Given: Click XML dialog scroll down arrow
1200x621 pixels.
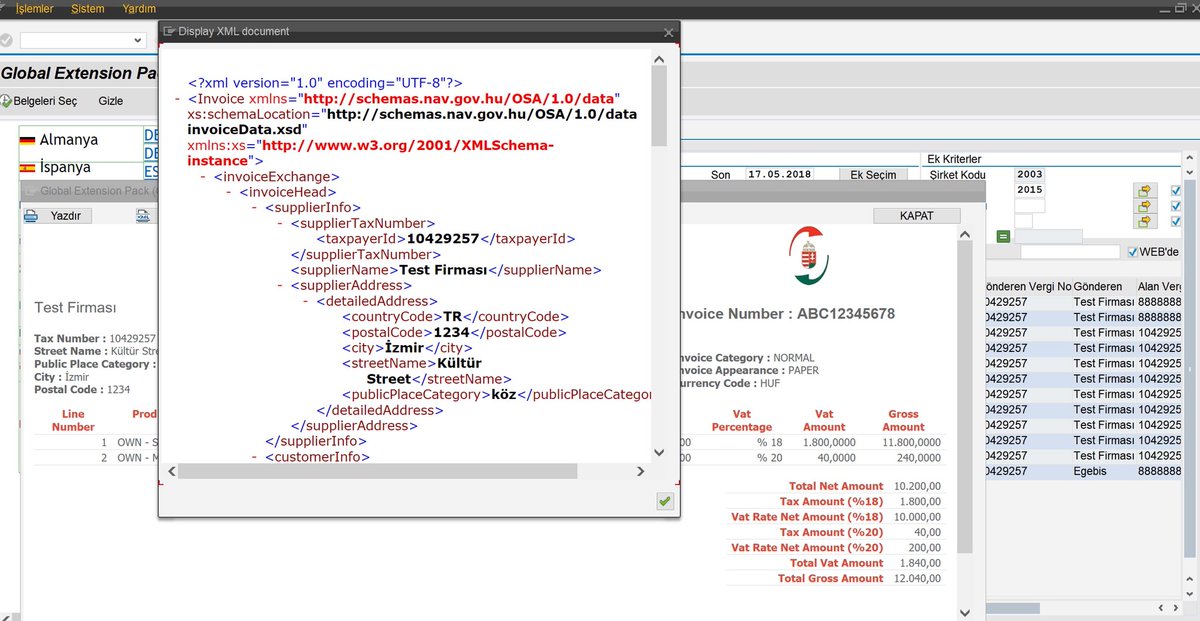Looking at the screenshot, I should [x=659, y=452].
